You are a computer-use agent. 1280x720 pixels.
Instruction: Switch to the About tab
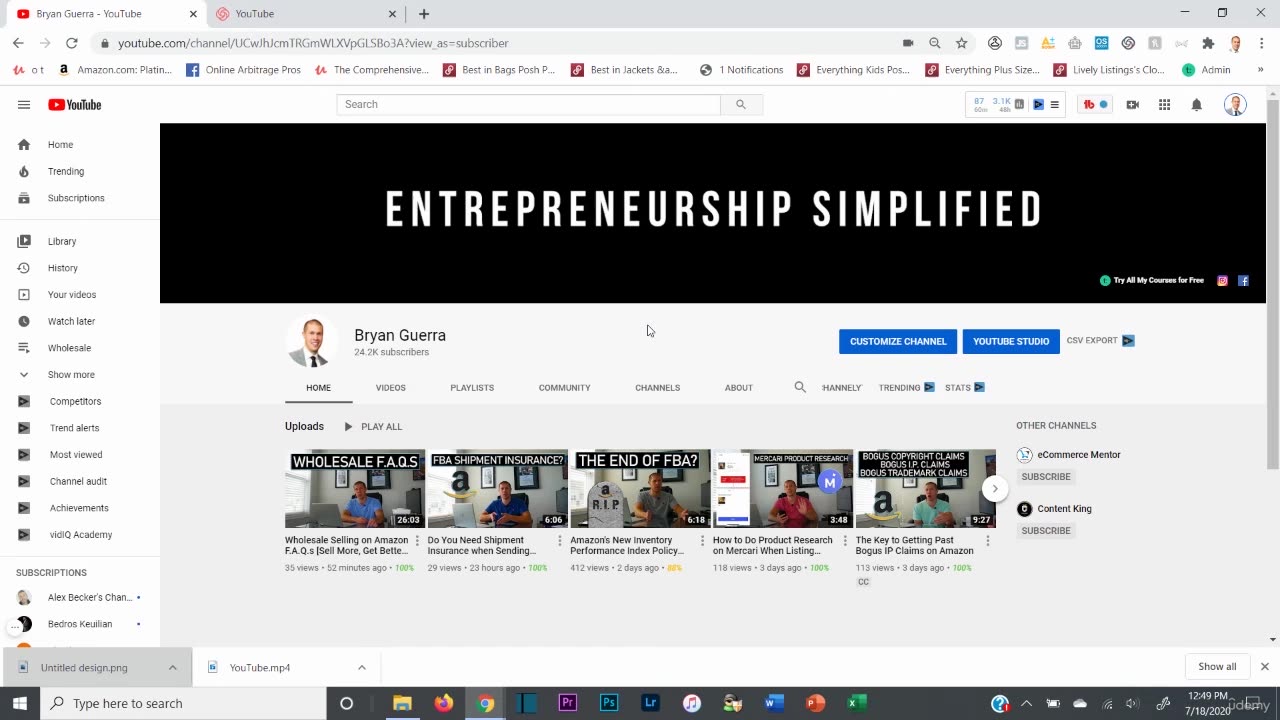coord(739,388)
